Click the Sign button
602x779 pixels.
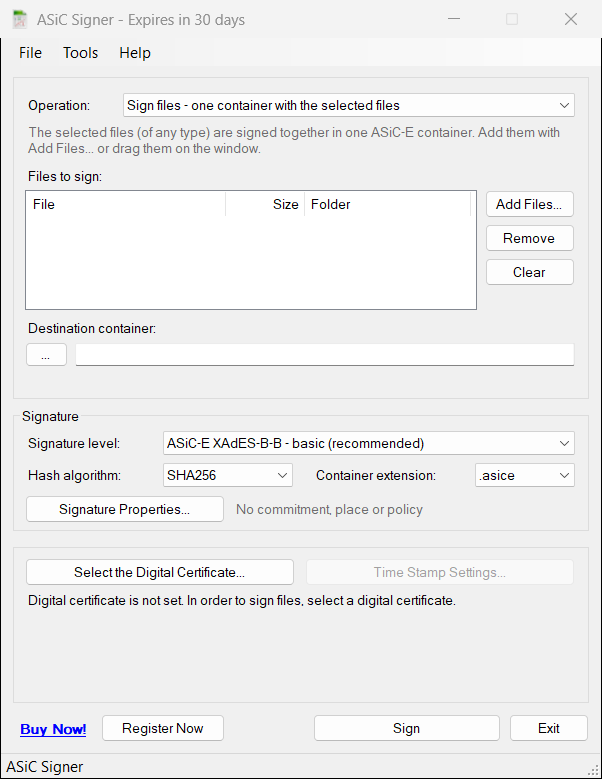[407, 728]
